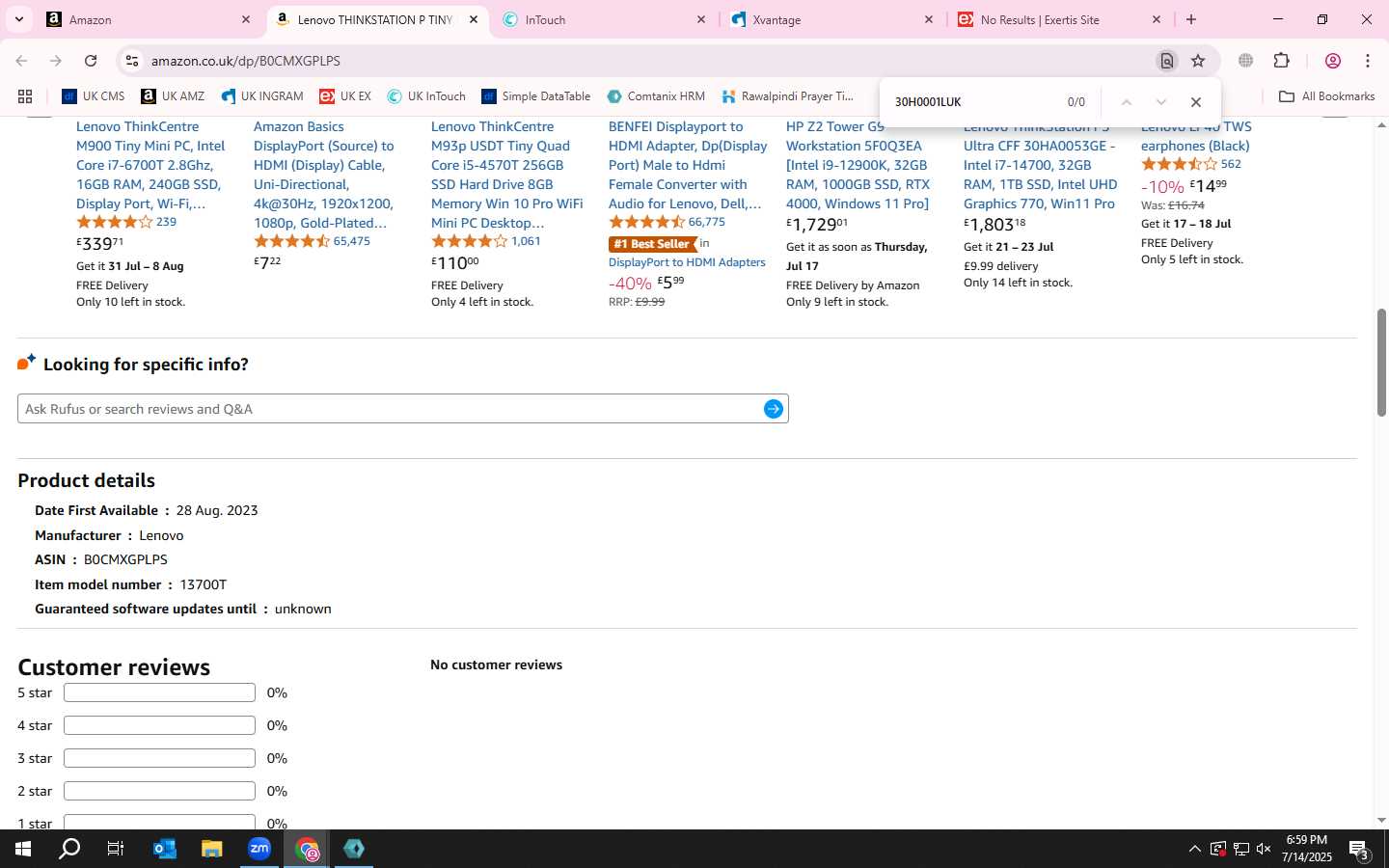
Task: Open UK EX bookmark
Action: (345, 96)
